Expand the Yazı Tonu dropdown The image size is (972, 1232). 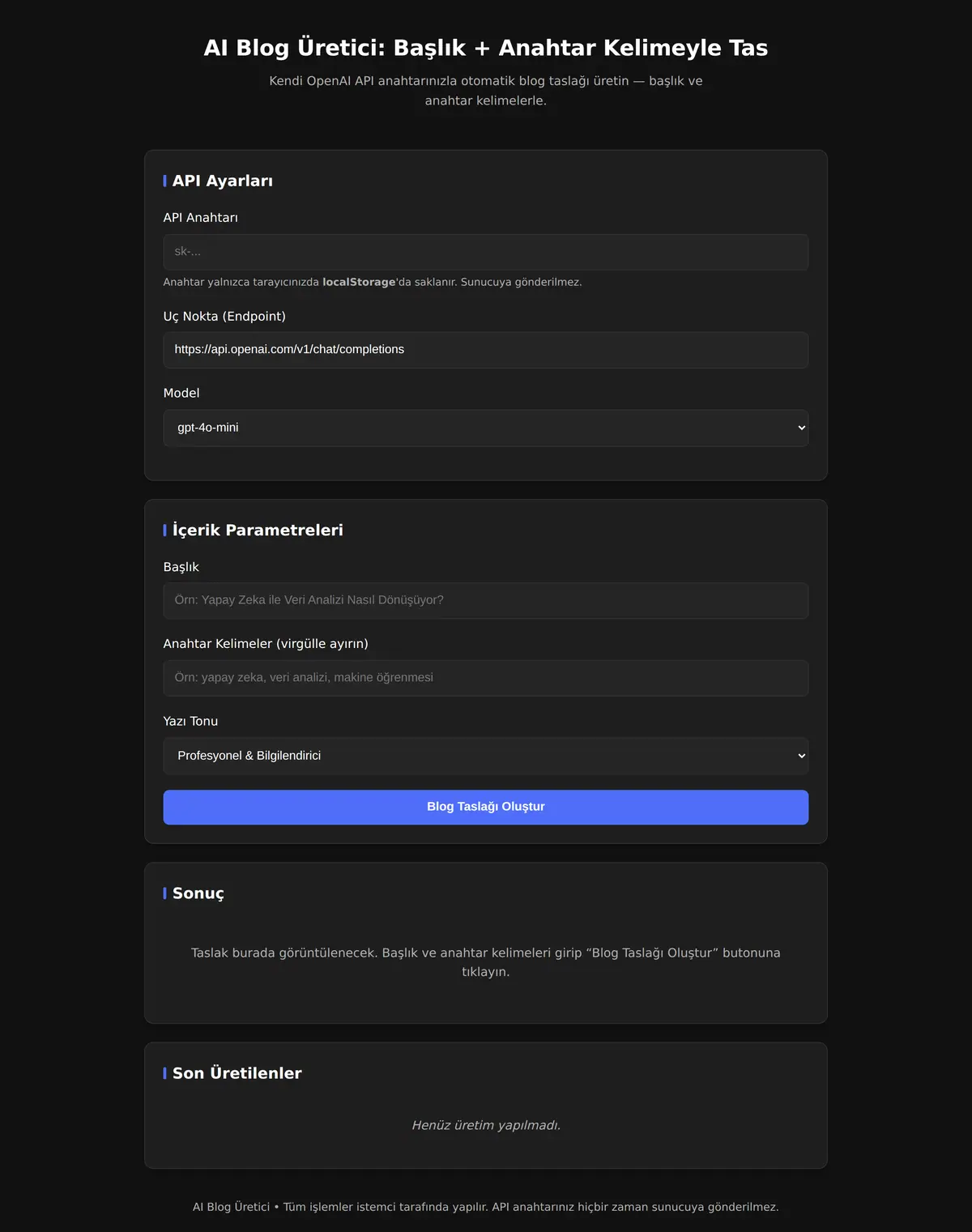pyautogui.click(x=486, y=756)
